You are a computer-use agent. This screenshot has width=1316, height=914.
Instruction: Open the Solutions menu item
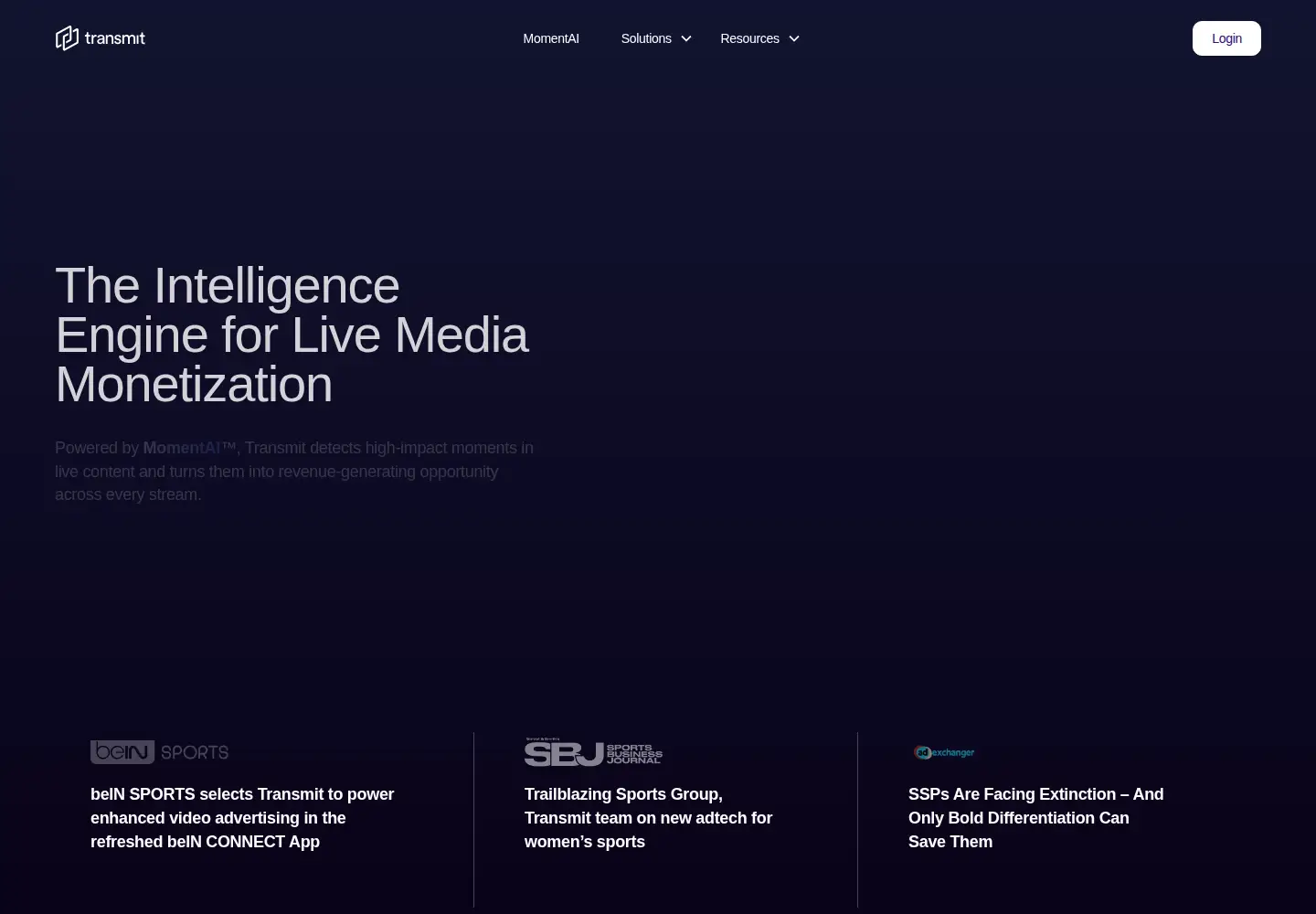coord(646,38)
